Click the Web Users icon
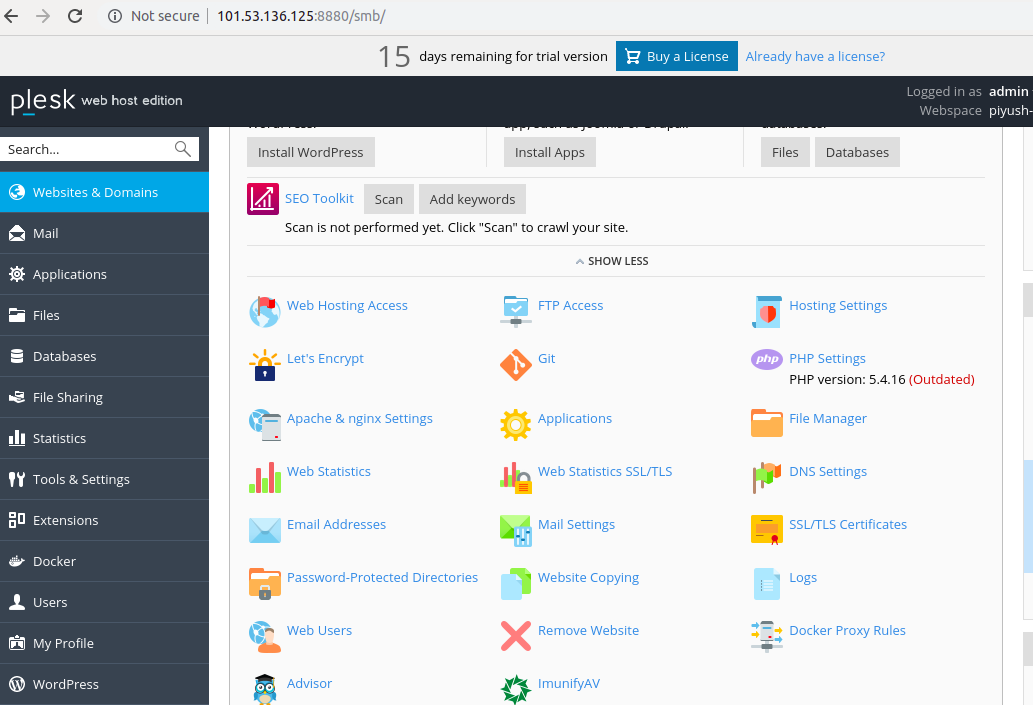 [x=265, y=636]
